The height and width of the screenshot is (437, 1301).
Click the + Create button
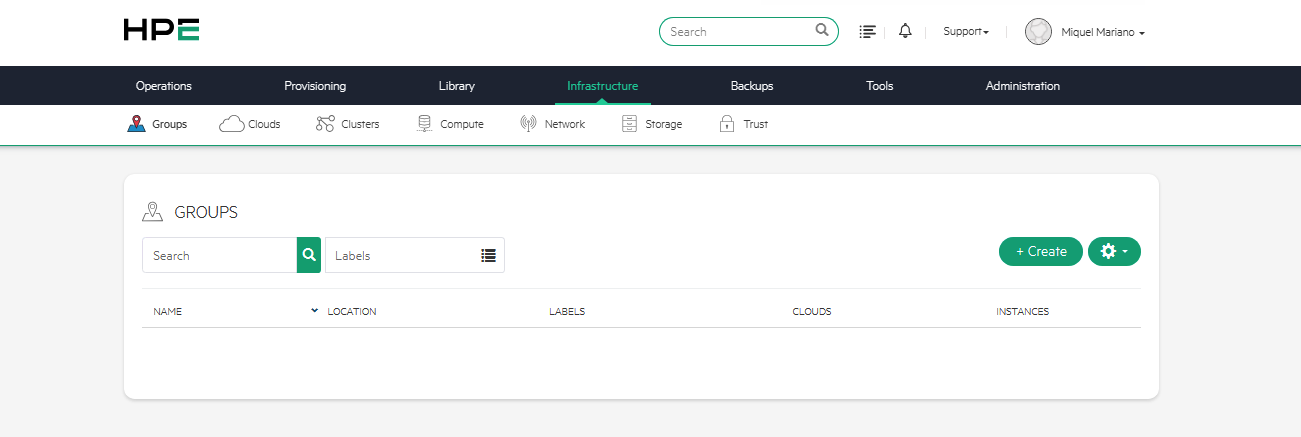[x=1041, y=251]
